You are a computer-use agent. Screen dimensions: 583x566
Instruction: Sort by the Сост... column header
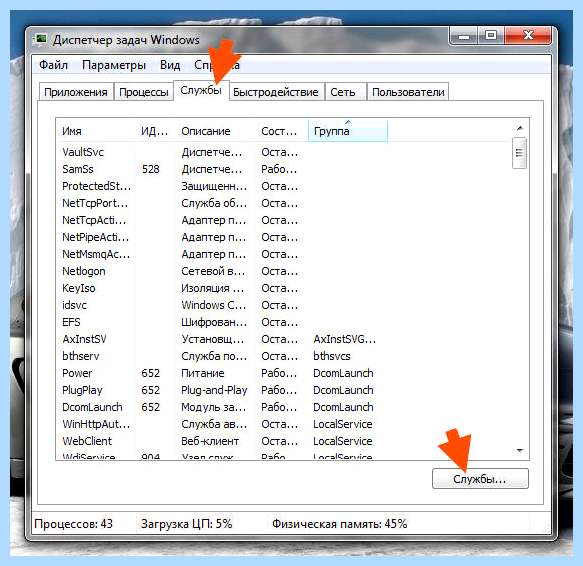[282, 131]
